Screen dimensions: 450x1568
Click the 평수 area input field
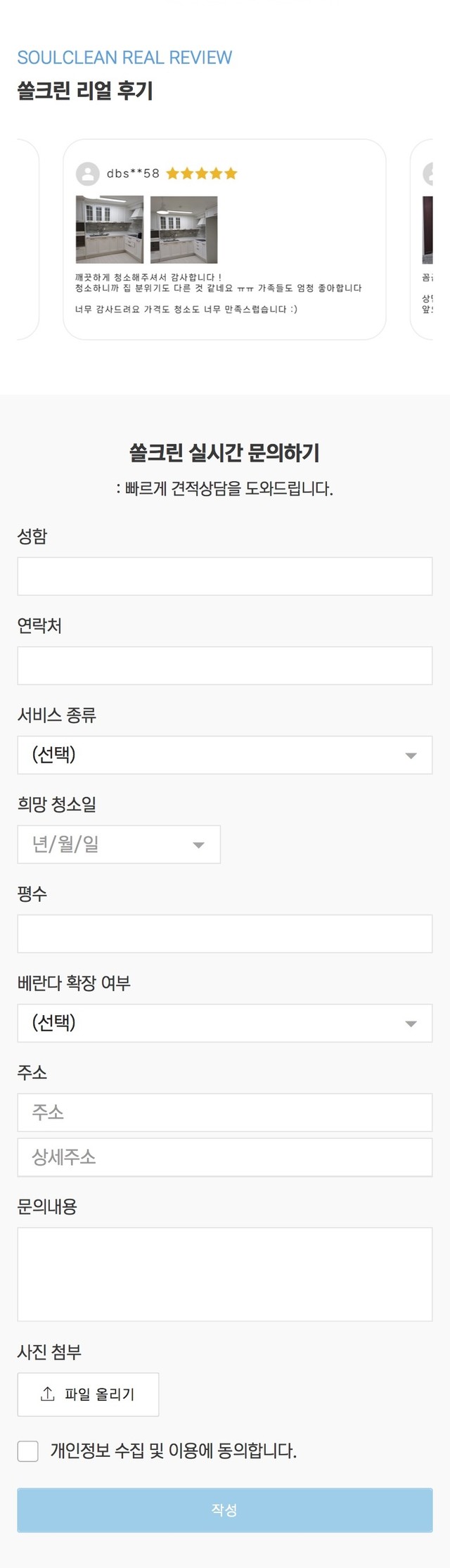pos(224,933)
